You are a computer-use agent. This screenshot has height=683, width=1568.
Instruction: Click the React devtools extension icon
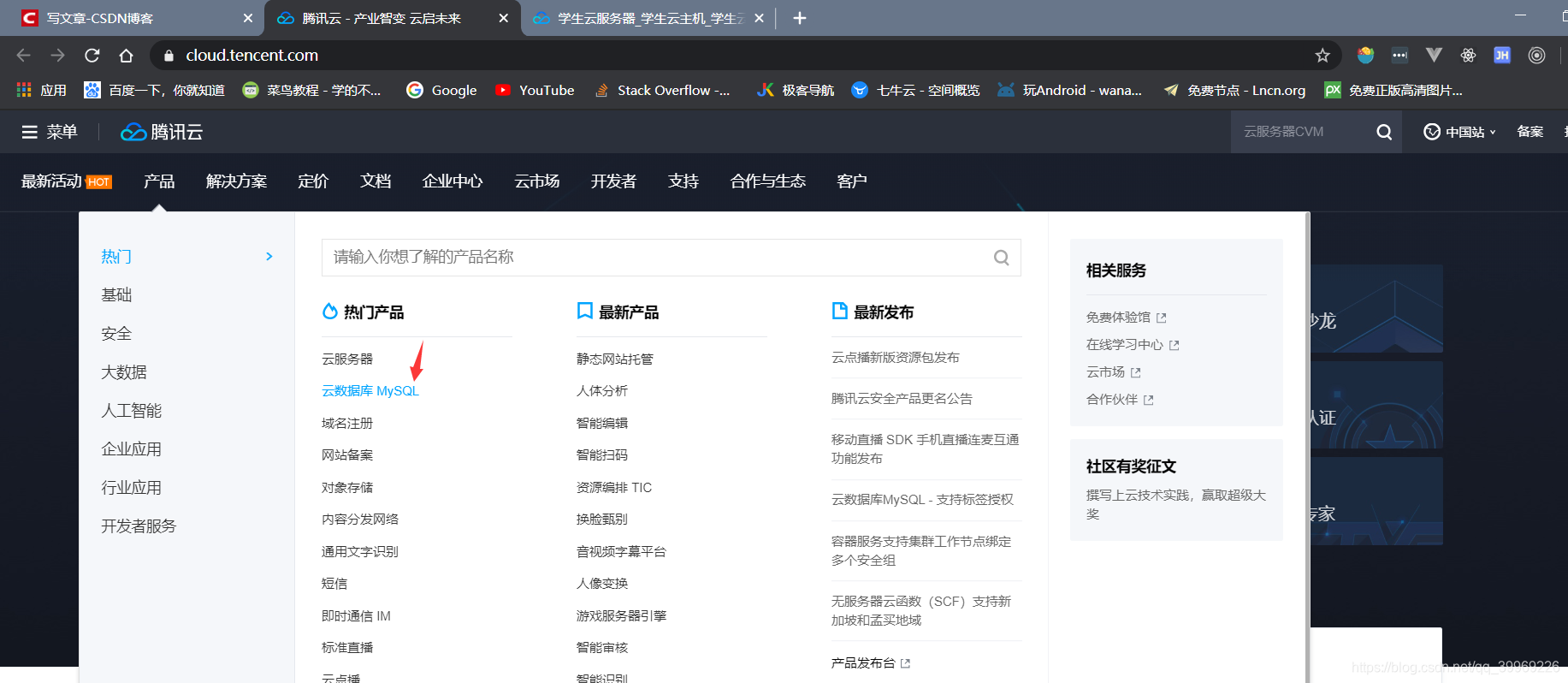[x=1468, y=55]
